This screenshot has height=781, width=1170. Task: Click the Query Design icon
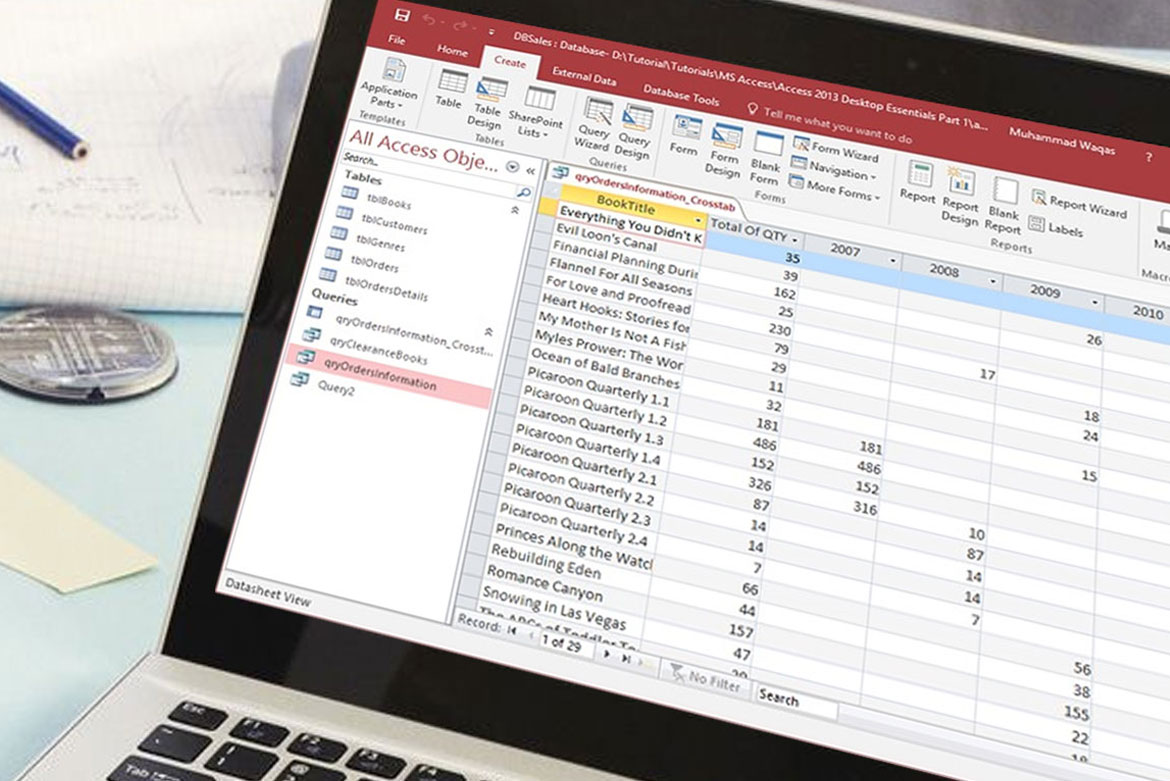coord(634,130)
